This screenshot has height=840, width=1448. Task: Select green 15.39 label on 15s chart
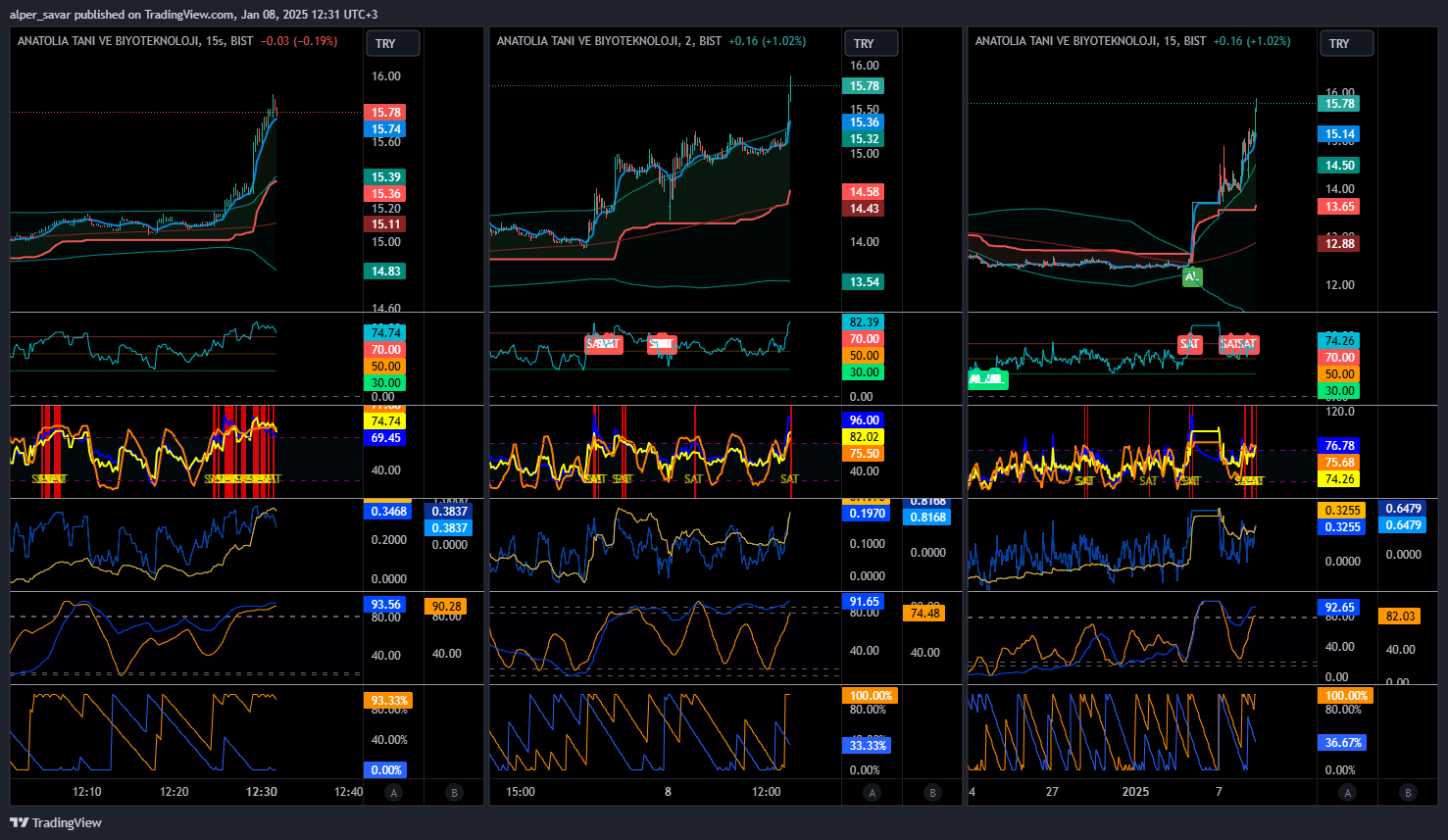click(x=386, y=177)
